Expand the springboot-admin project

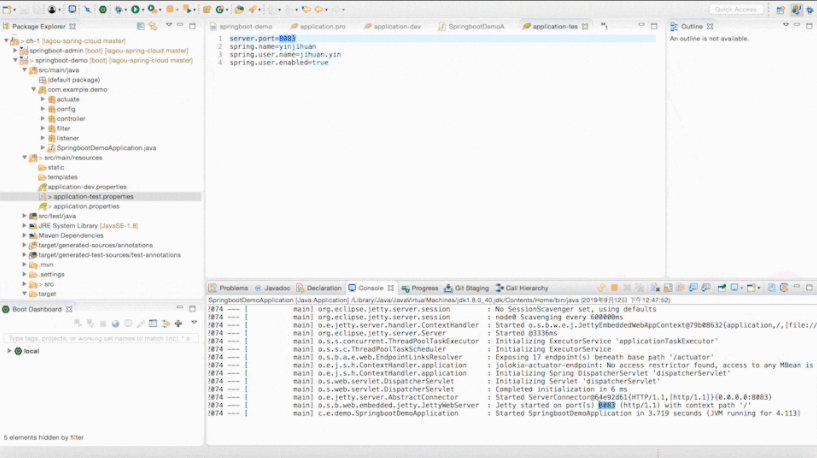(15, 51)
